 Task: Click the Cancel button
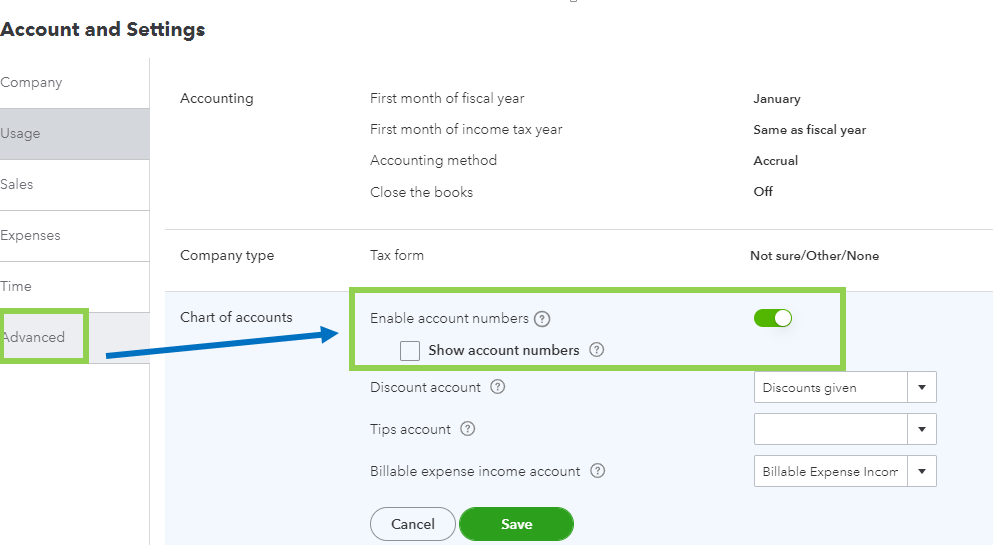point(413,524)
